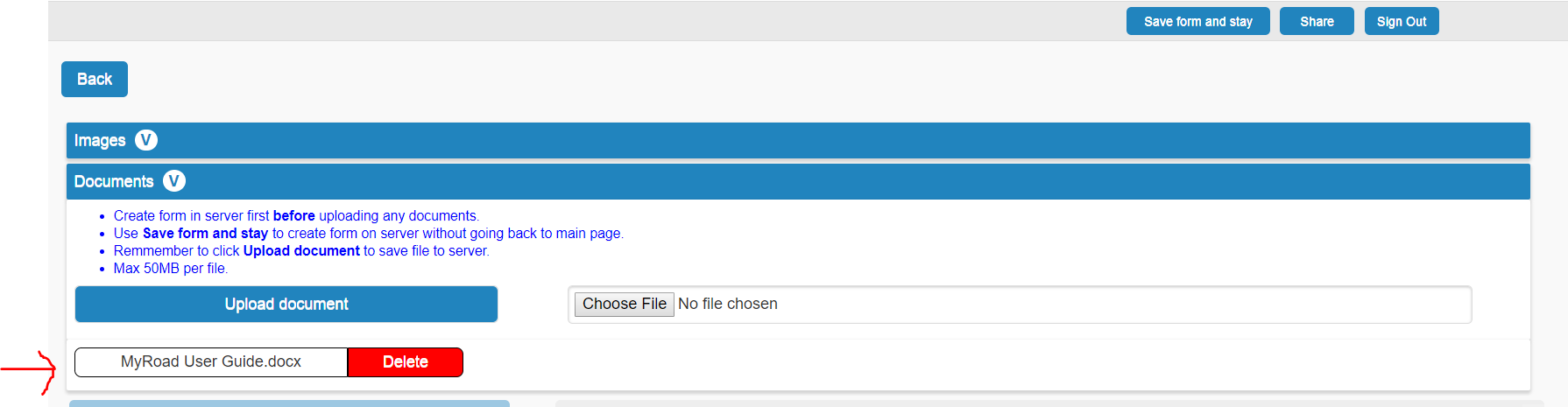1568x407 pixels.
Task: Select the 'Max 50MB per file' note
Action: pyautogui.click(x=171, y=268)
